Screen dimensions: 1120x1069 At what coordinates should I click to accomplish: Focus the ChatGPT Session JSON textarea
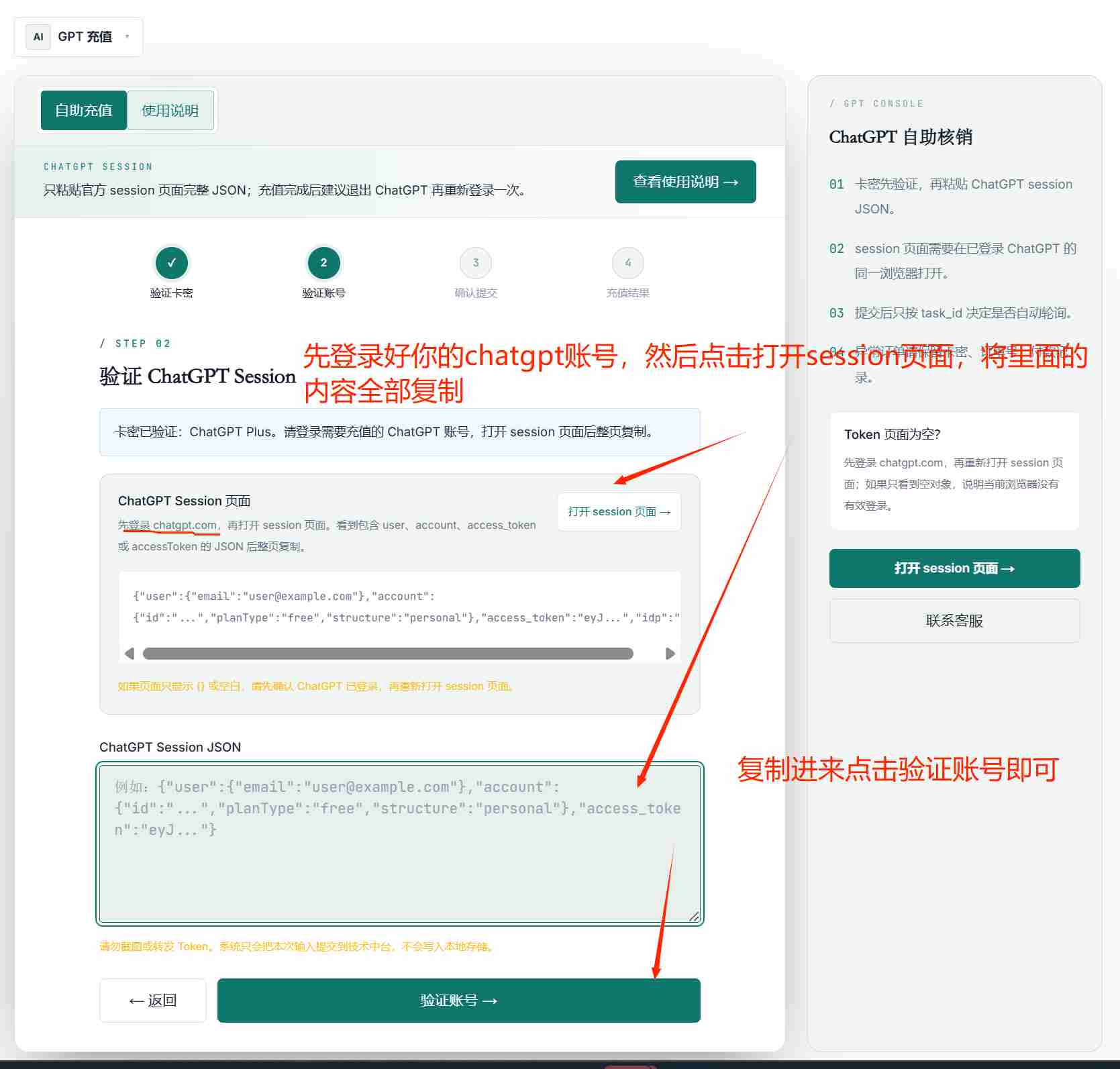[x=400, y=844]
